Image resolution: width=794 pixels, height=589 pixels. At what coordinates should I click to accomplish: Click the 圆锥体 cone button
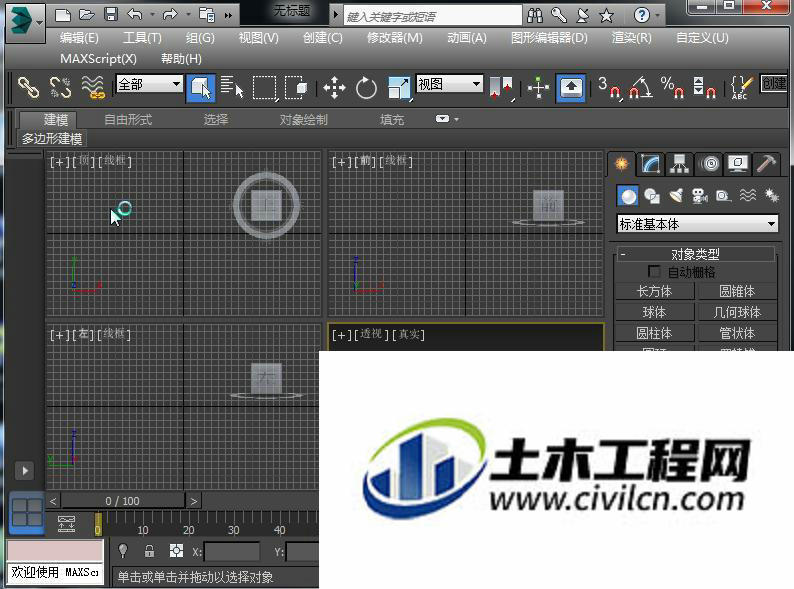tap(737, 291)
